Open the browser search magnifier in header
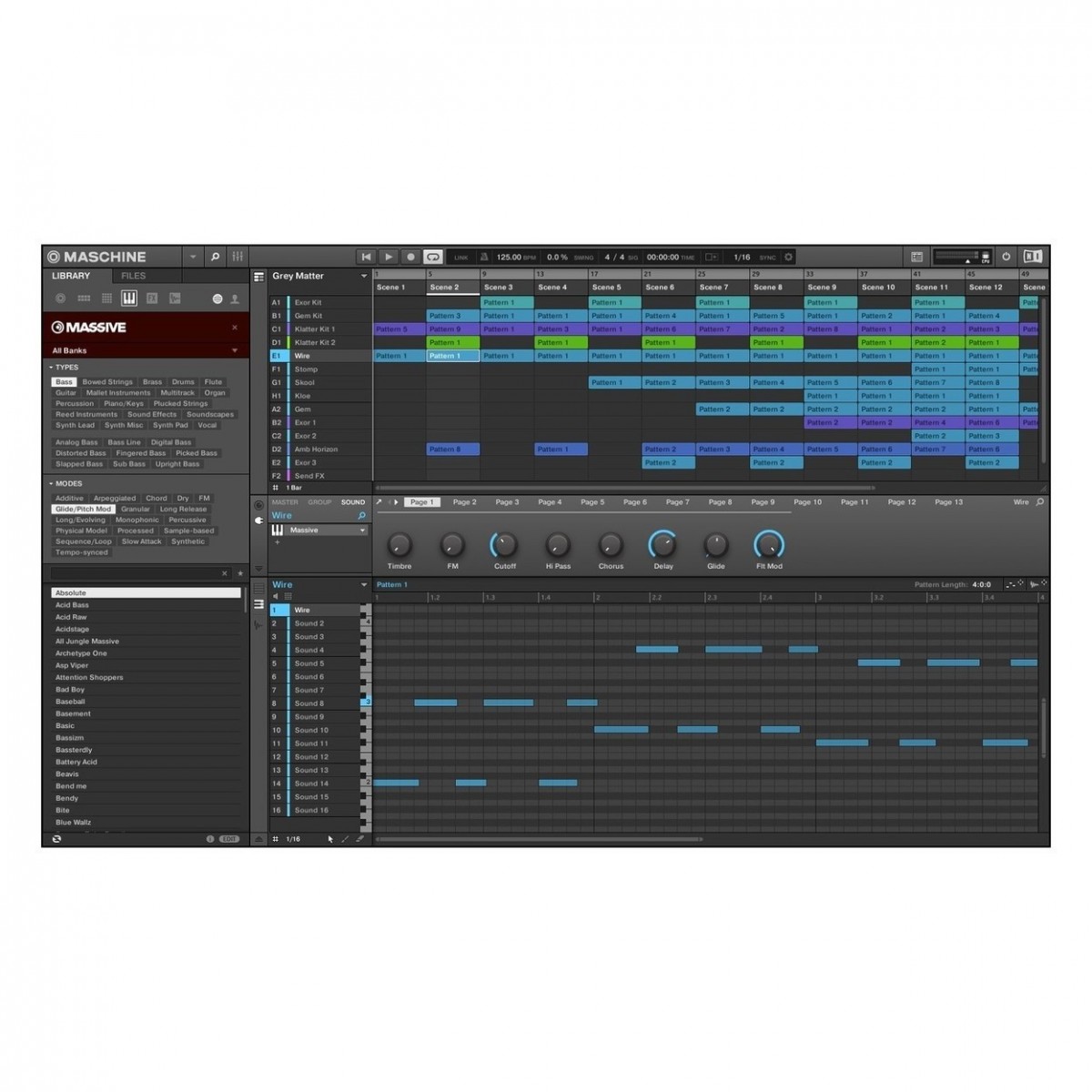Viewport: 1092px width, 1092px height. click(215, 257)
